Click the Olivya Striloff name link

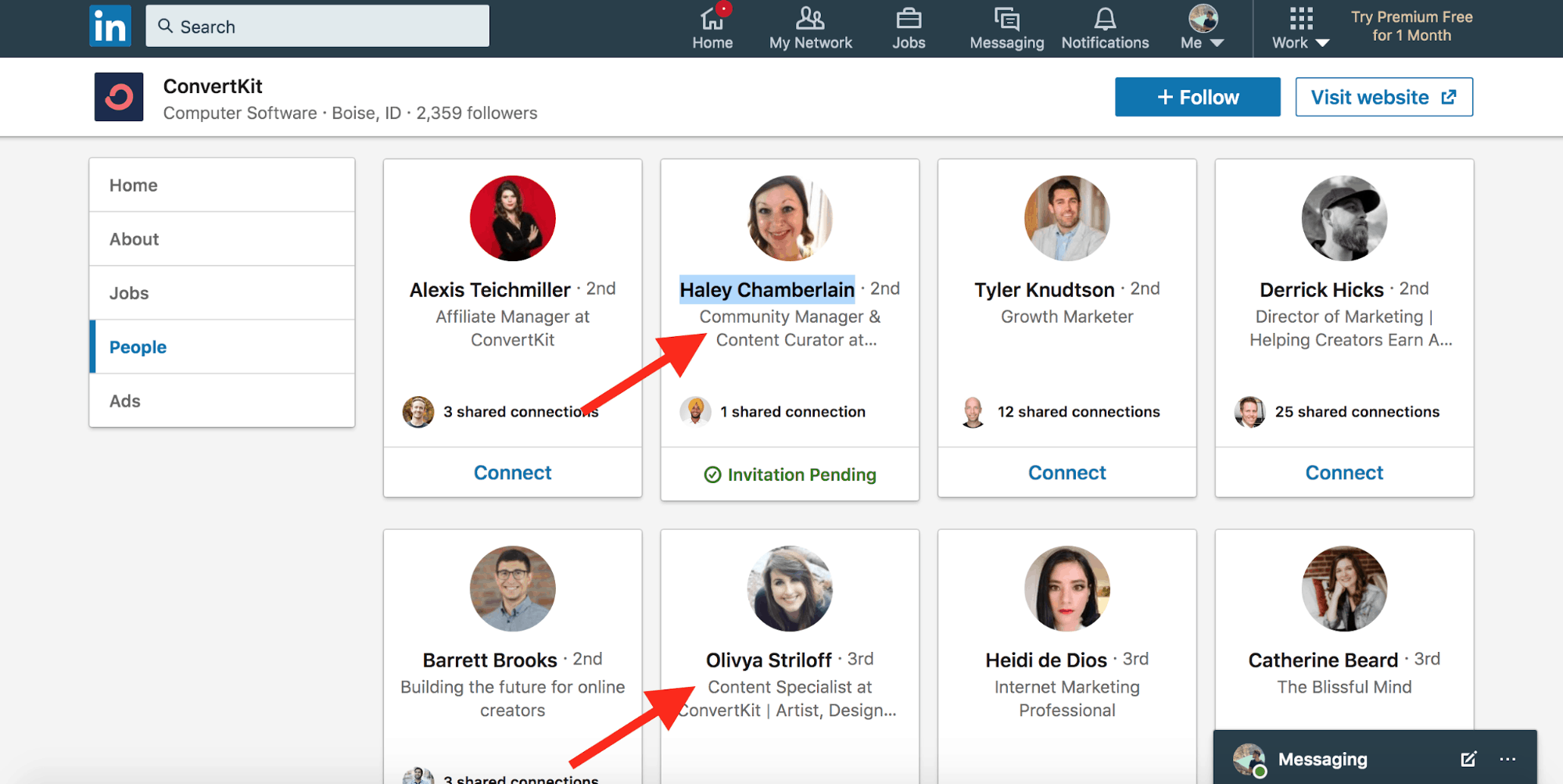(769, 660)
